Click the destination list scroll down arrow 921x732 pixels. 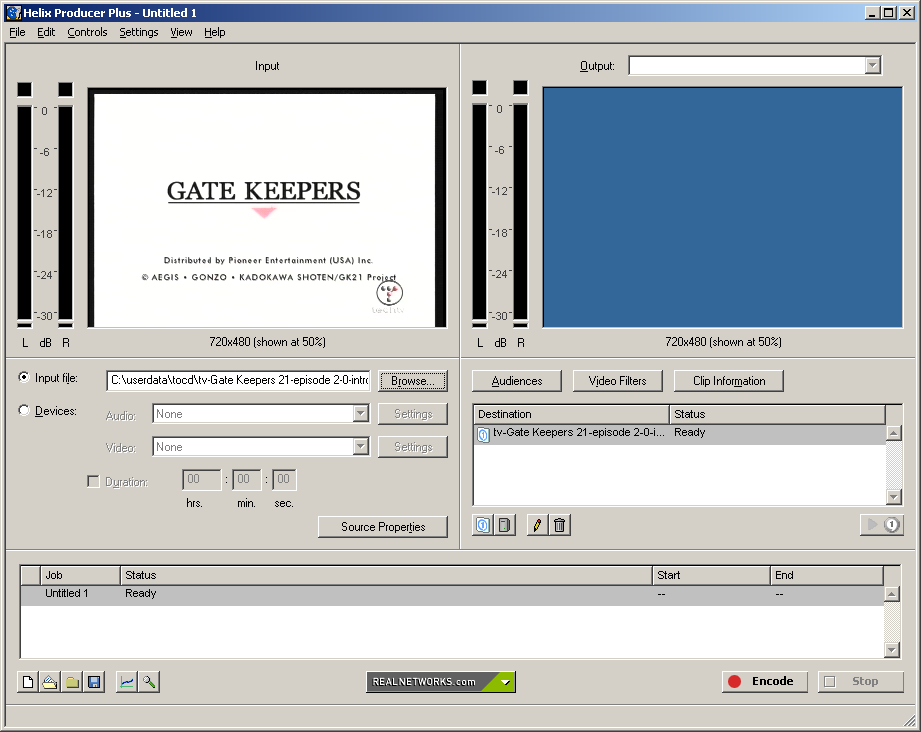(x=893, y=497)
